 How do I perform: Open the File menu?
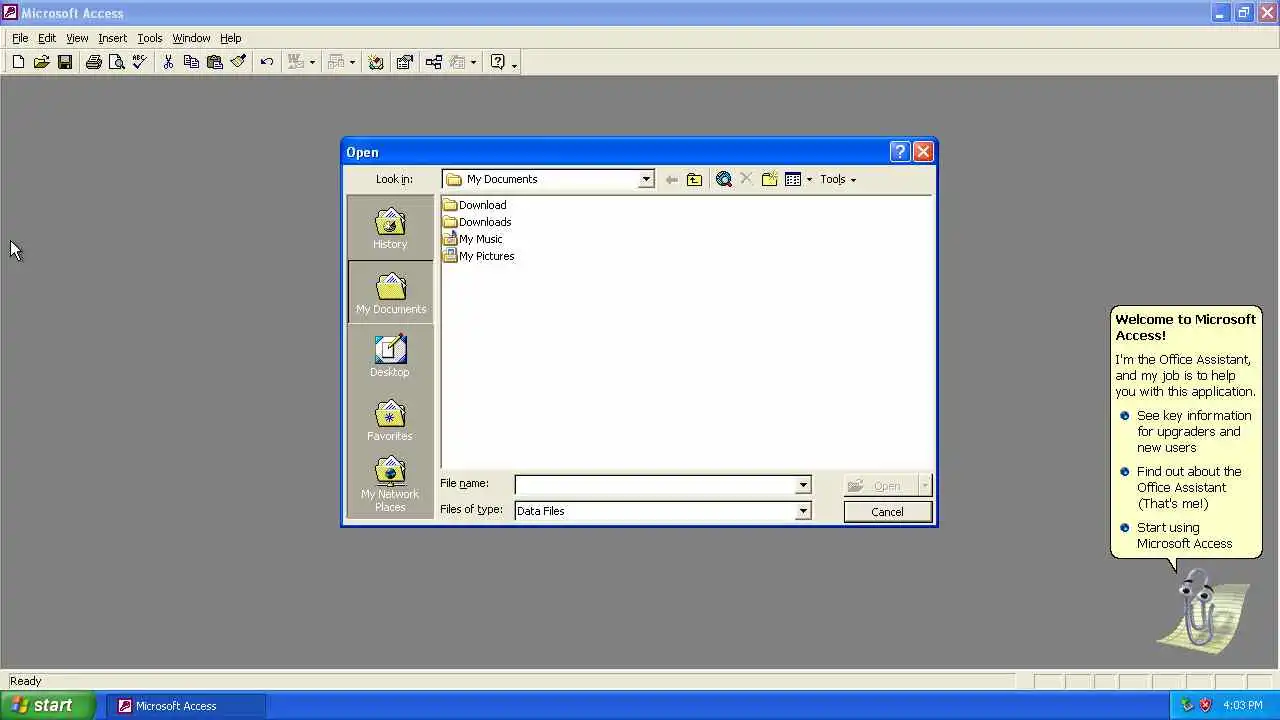[20, 38]
